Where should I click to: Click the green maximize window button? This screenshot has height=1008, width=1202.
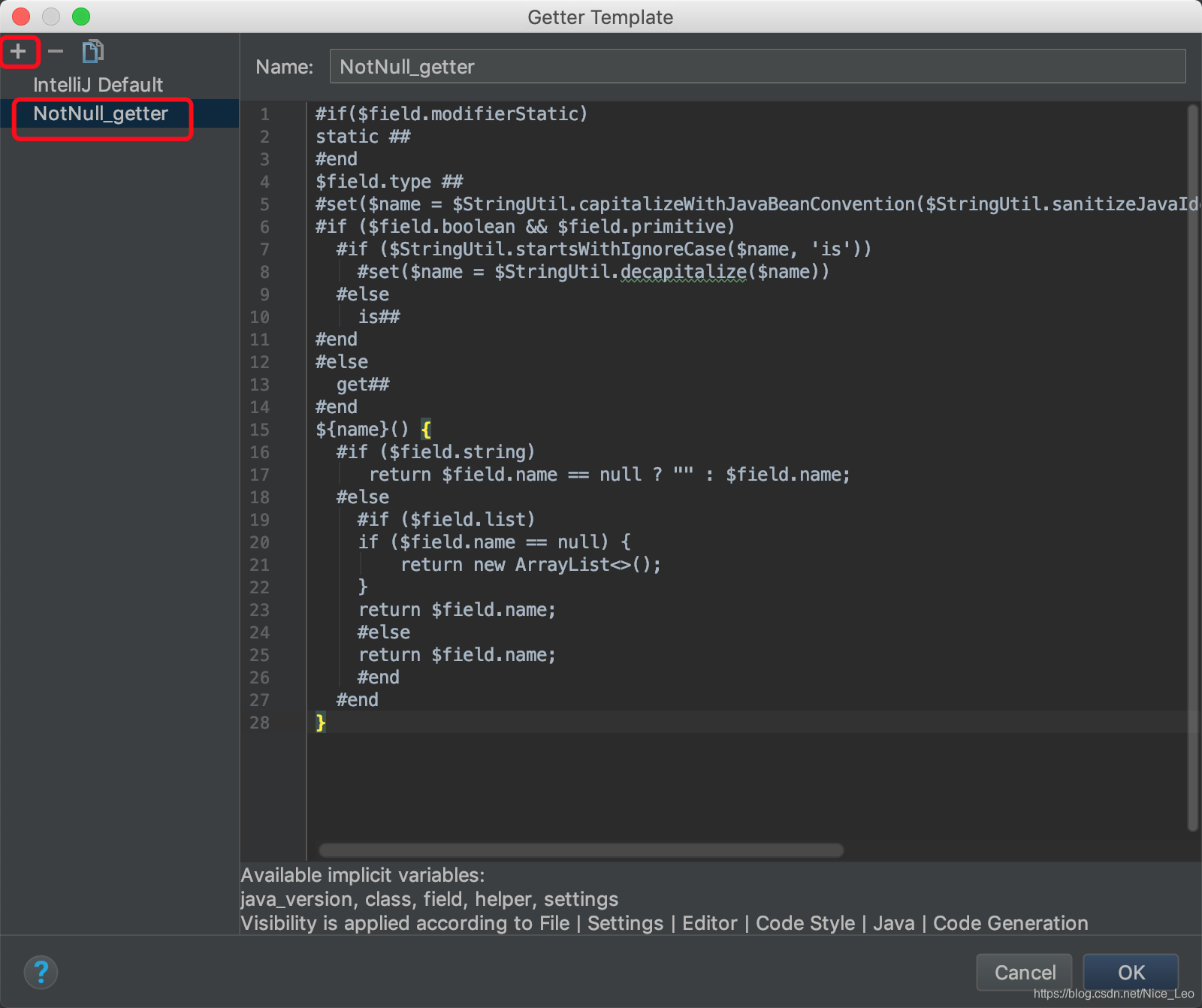(81, 17)
